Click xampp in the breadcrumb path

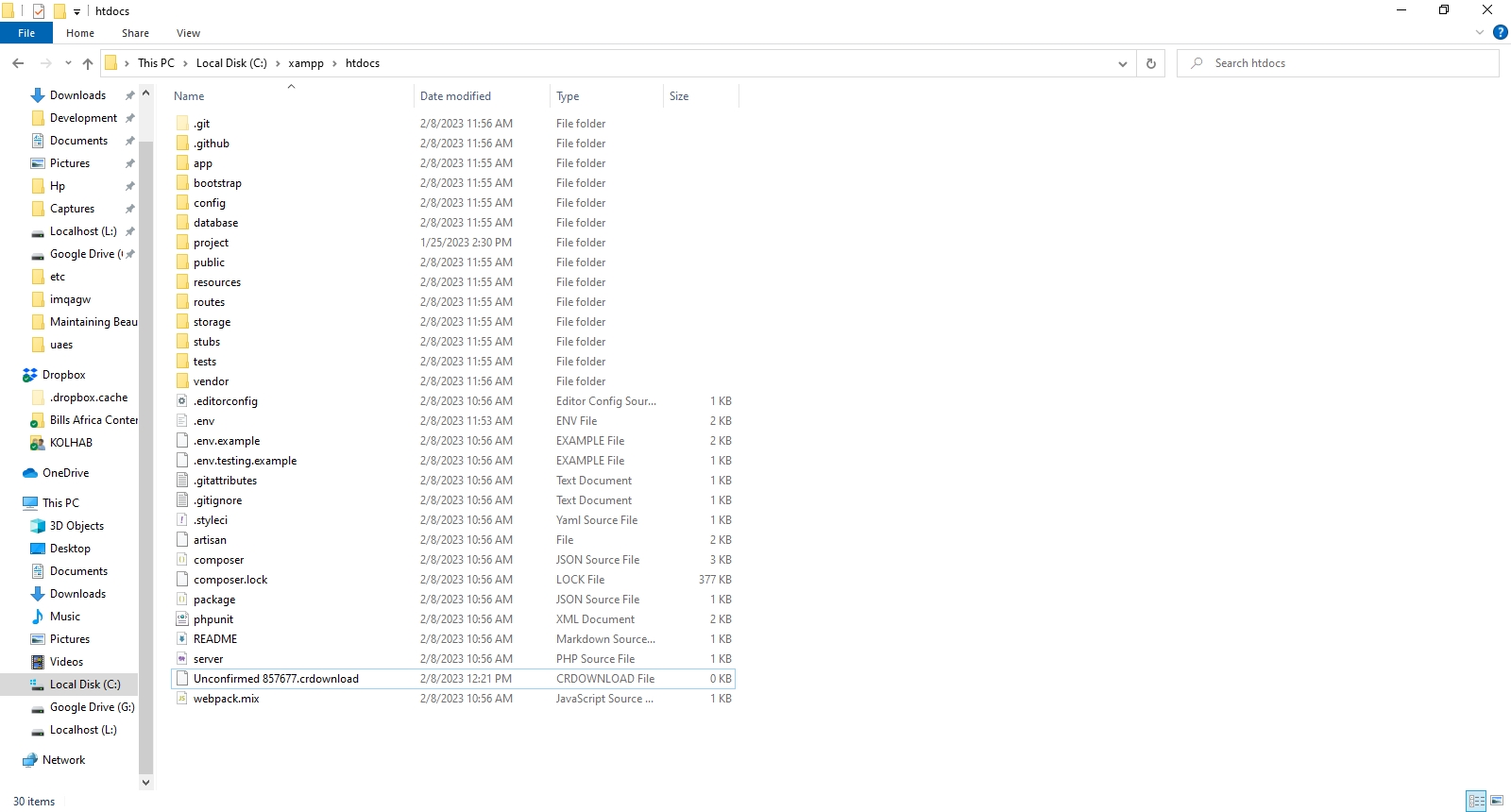306,63
